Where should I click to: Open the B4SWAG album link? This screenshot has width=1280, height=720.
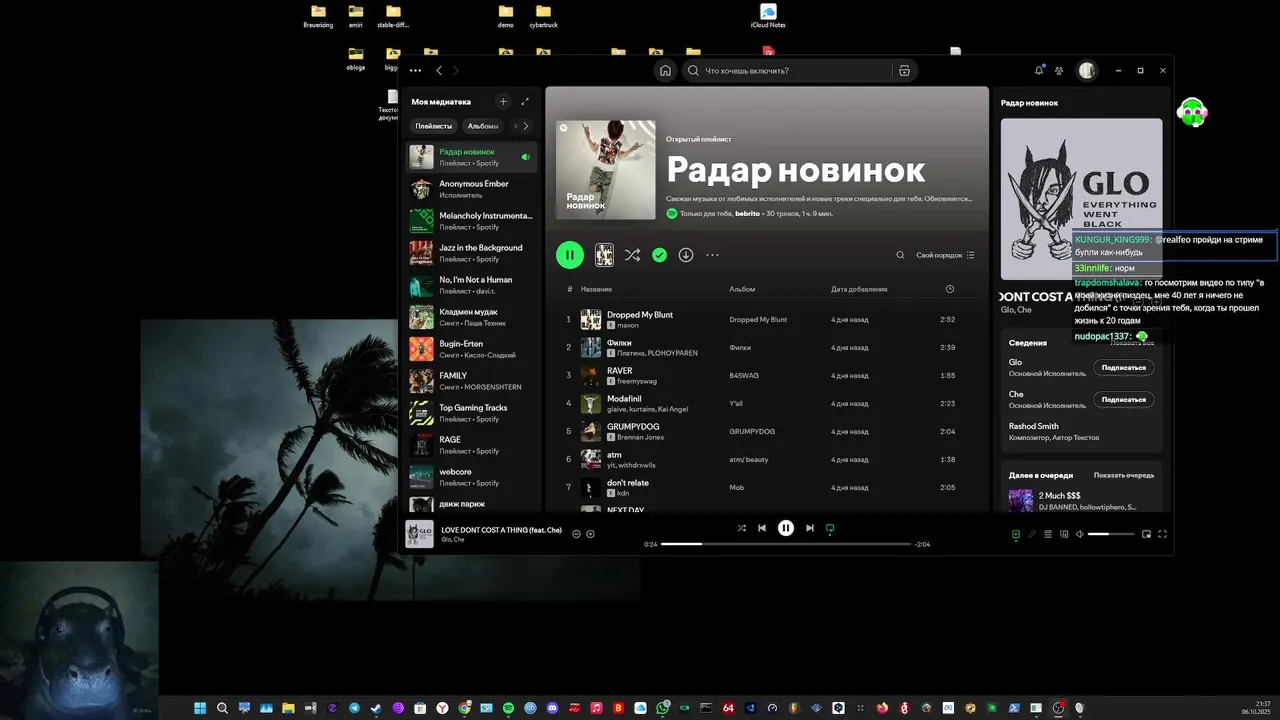click(744, 375)
